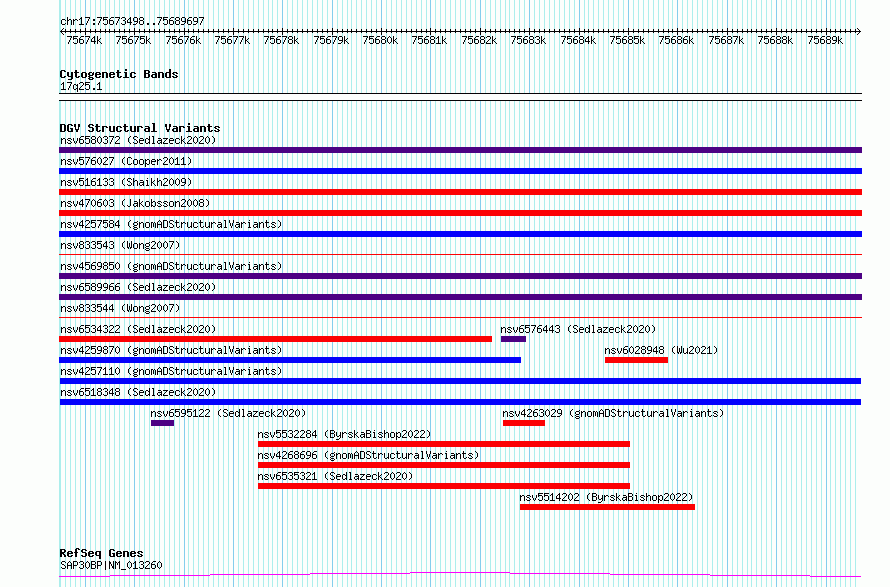Click nsv4263029 (gnomADStructuralVariants) label
Image resolution: width=890 pixels, height=587 pixels.
pyautogui.click(x=613, y=413)
